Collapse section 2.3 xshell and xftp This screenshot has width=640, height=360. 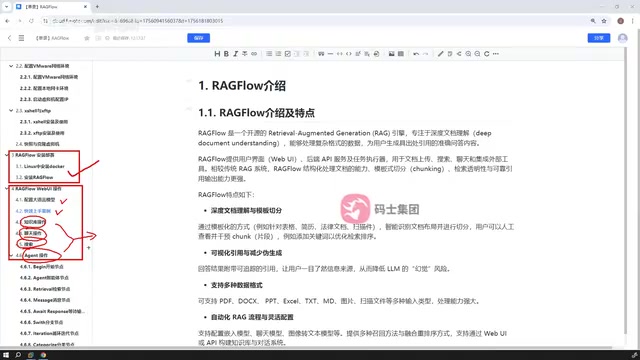click(x=11, y=110)
